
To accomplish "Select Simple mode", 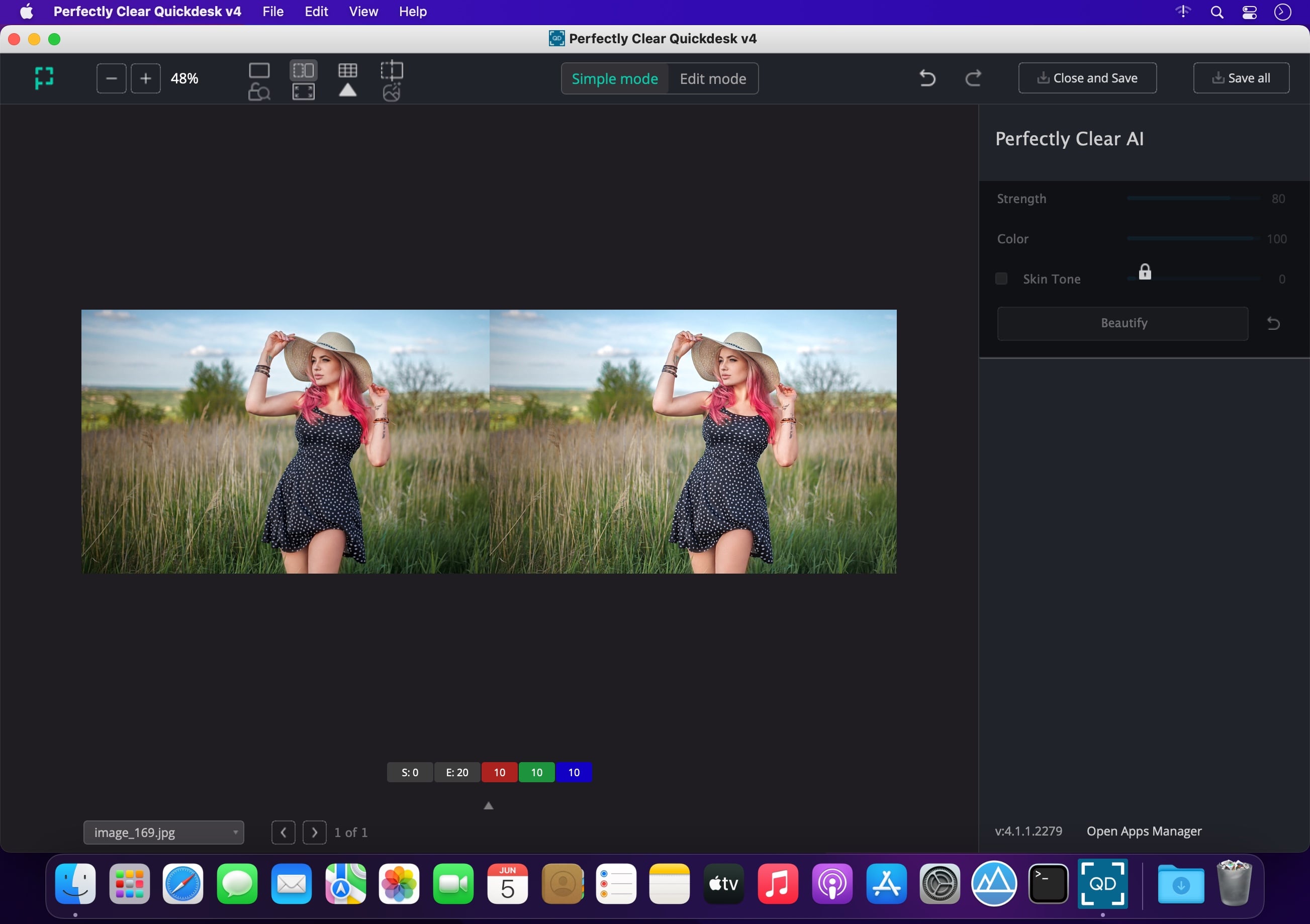I will pyautogui.click(x=614, y=79).
